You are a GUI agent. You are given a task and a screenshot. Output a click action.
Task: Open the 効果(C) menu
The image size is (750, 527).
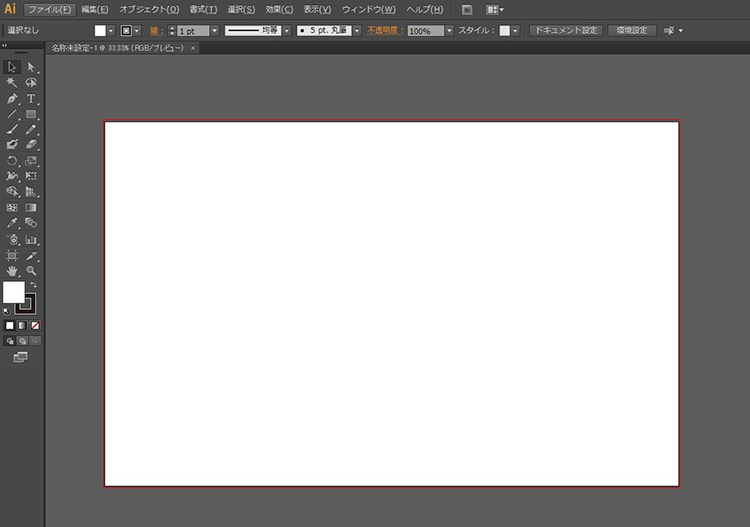(x=279, y=10)
